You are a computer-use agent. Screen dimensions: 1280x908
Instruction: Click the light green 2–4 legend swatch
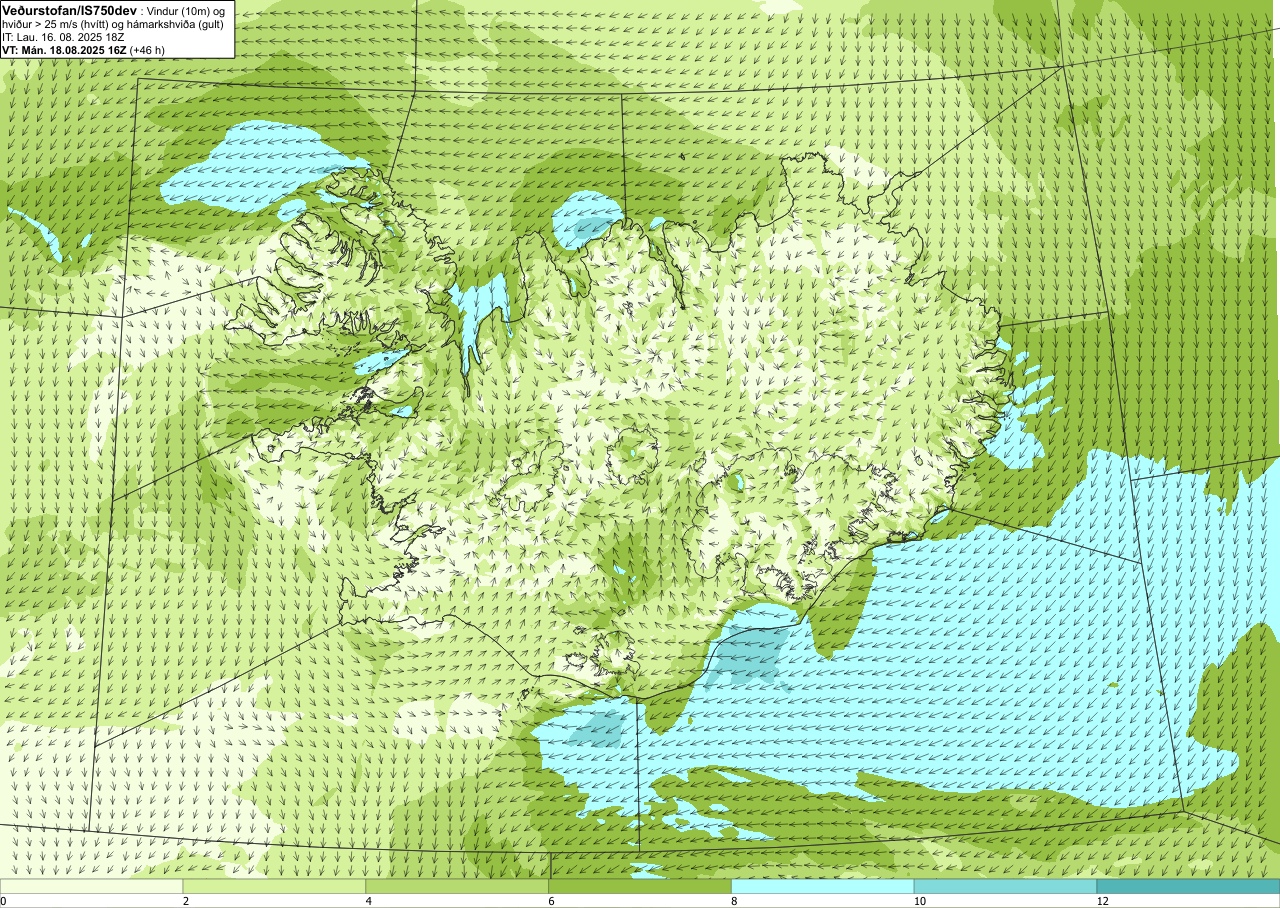tap(275, 886)
